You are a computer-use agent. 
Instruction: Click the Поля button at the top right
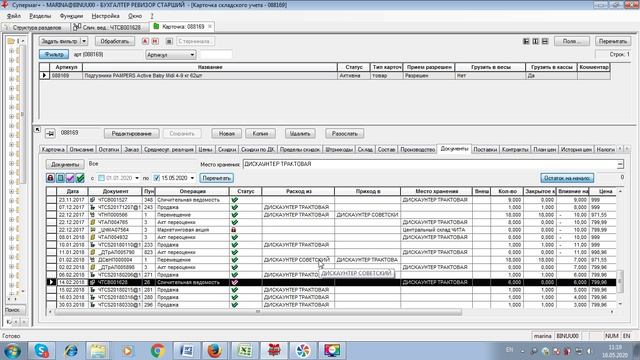(571, 41)
